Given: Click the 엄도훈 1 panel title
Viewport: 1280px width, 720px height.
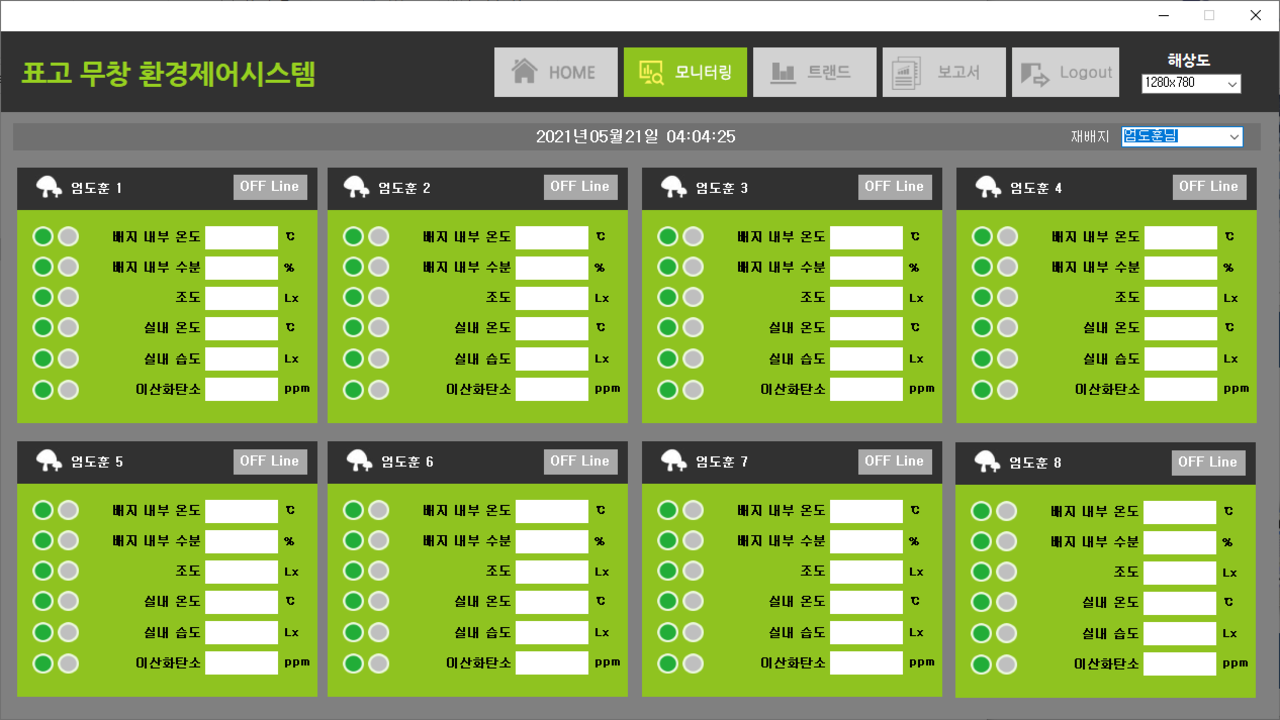Looking at the screenshot, I should [x=96, y=188].
